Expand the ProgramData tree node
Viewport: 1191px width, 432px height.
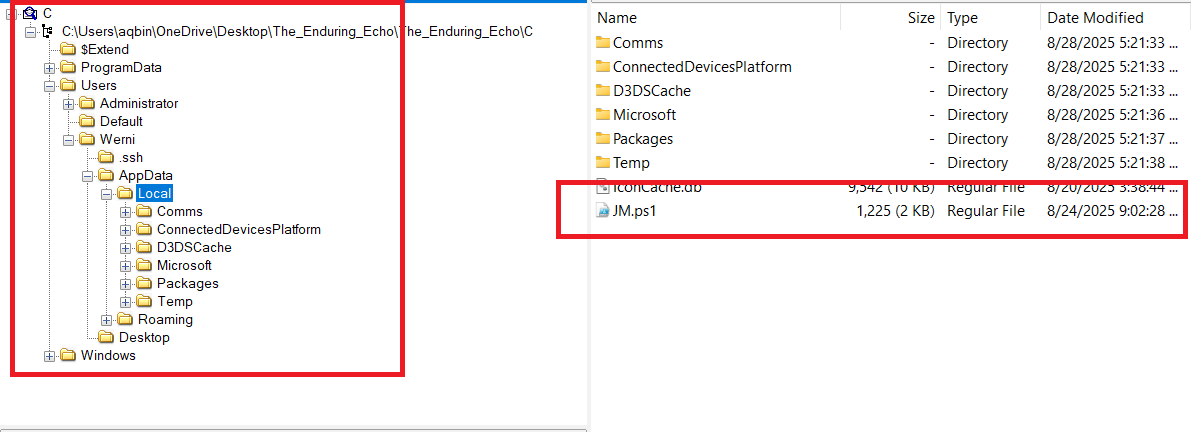49,68
